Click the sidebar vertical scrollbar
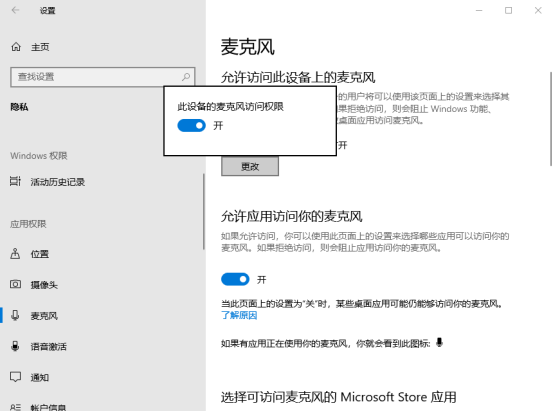 point(203,212)
